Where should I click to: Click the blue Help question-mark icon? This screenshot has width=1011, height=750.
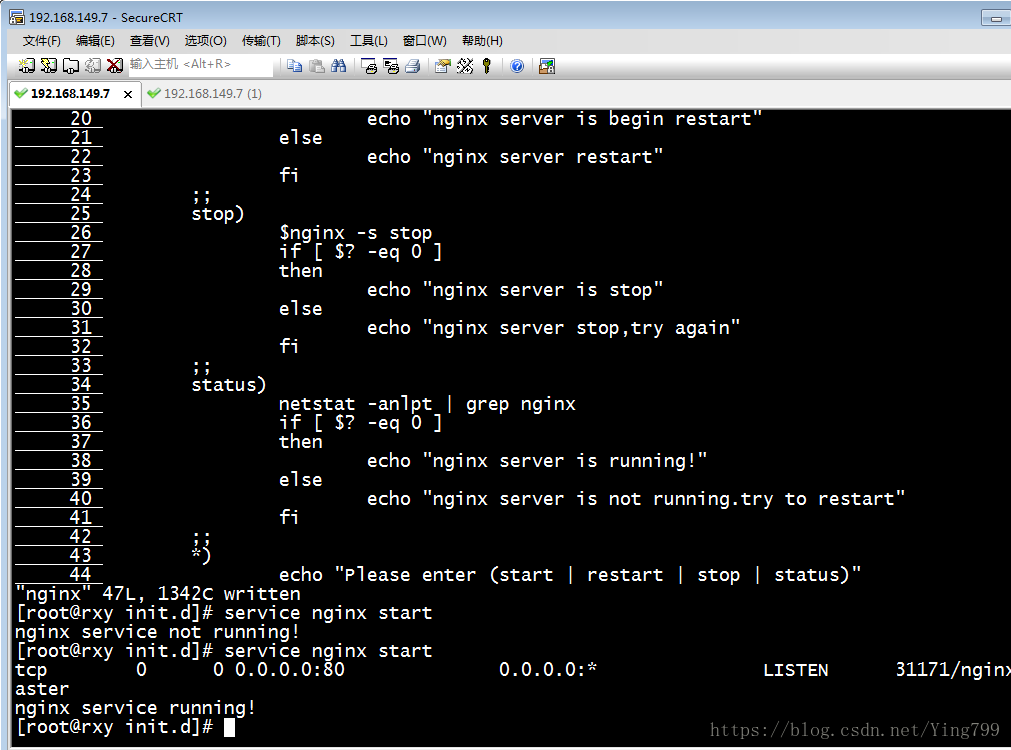517,65
